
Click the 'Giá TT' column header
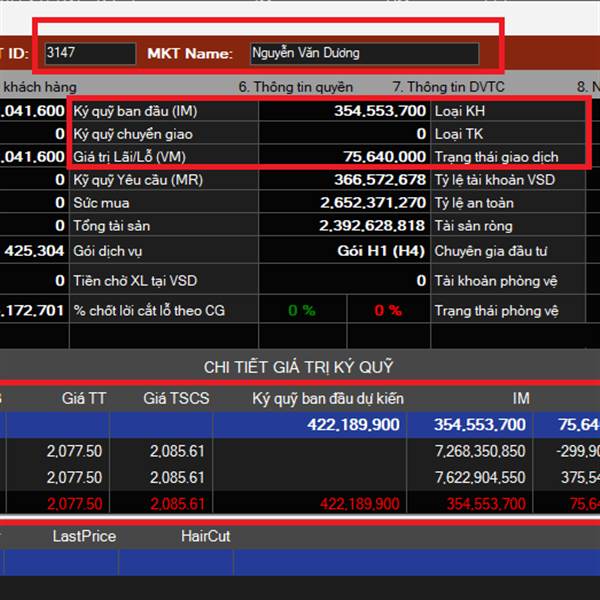point(83,398)
